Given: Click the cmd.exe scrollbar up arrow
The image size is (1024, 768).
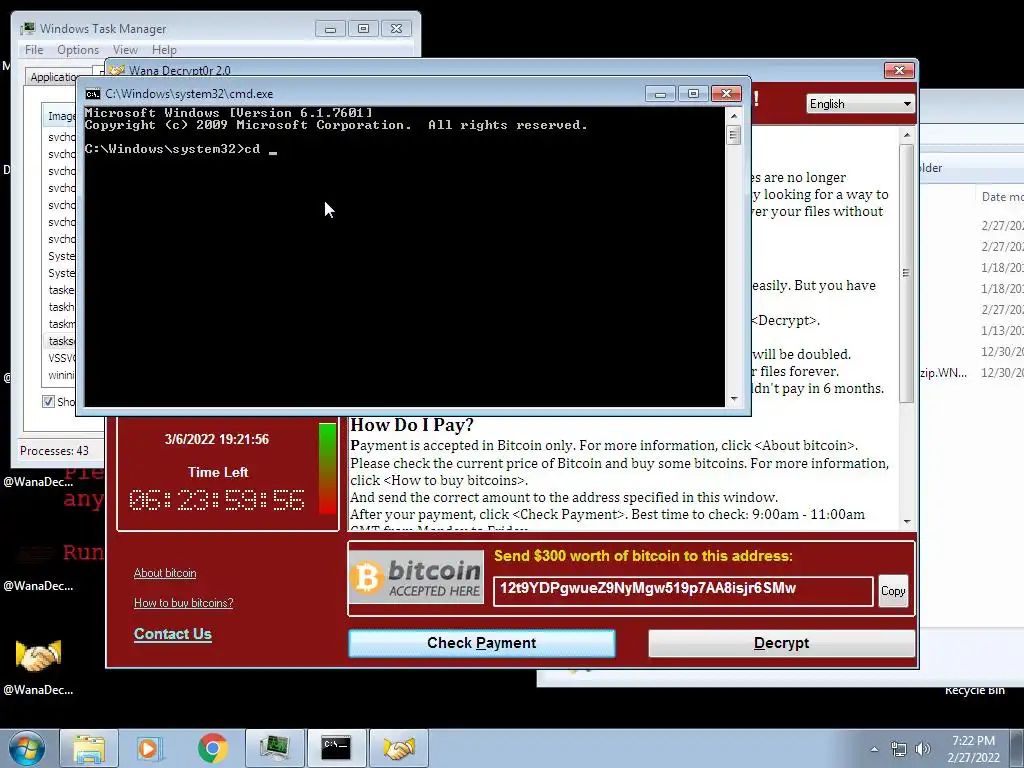Looking at the screenshot, I should (x=734, y=116).
